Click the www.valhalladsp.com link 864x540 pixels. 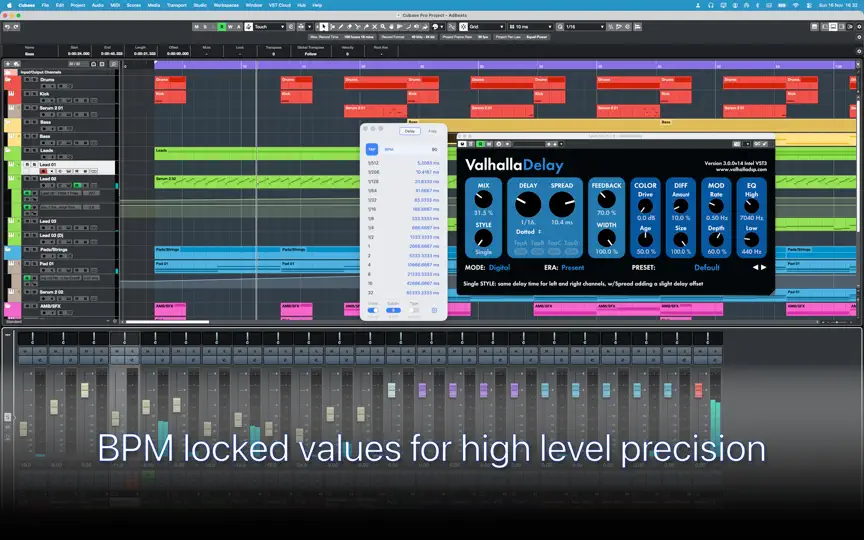point(741,170)
